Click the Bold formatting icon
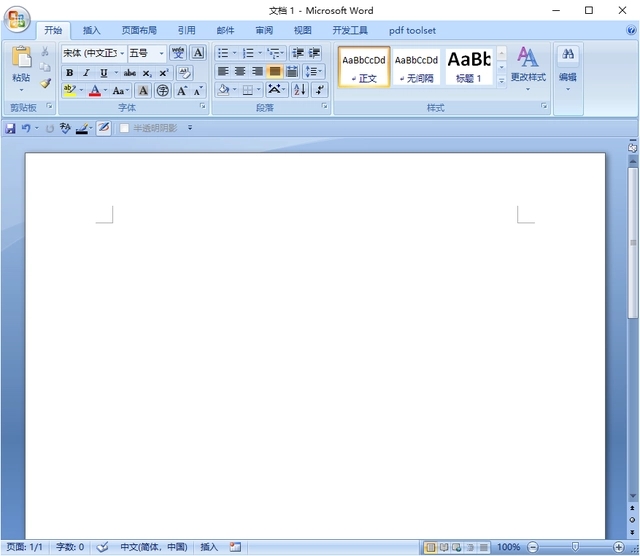The image size is (640, 556). pos(69,73)
